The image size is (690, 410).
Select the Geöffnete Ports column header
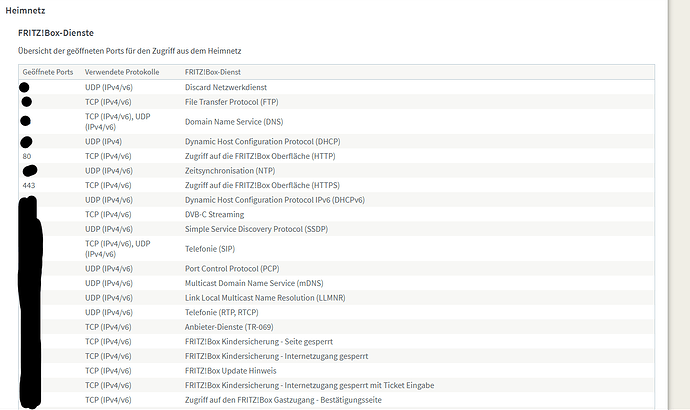46,72
